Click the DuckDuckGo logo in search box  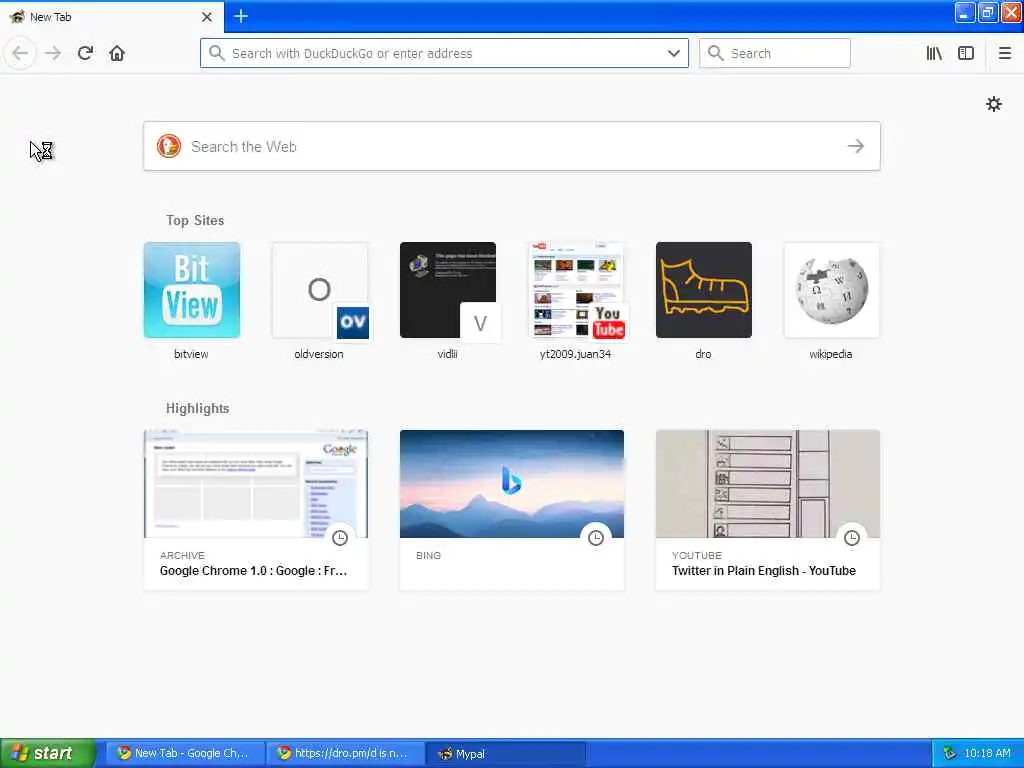tap(168, 146)
